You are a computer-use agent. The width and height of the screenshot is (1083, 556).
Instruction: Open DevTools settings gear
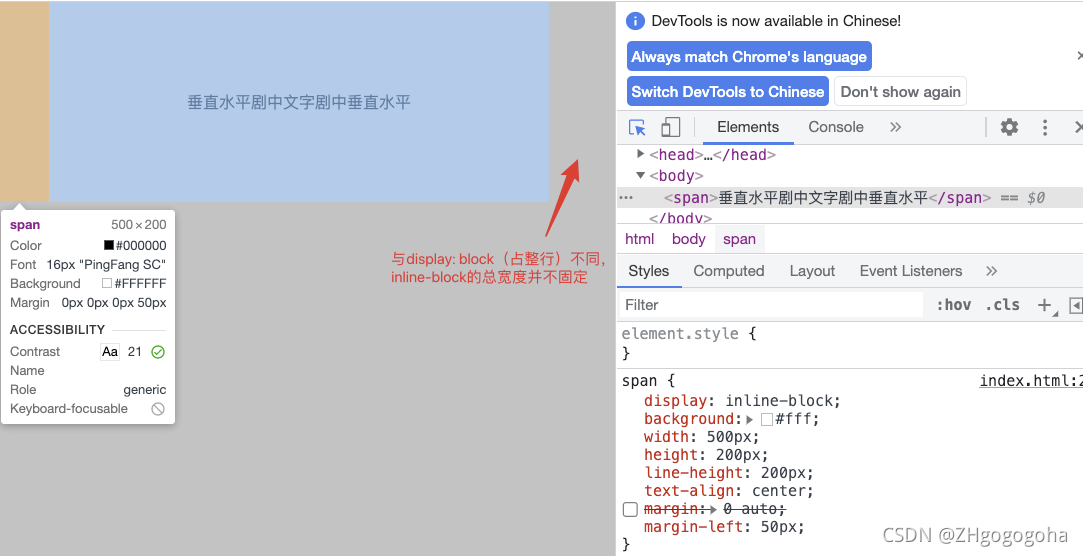click(1009, 127)
